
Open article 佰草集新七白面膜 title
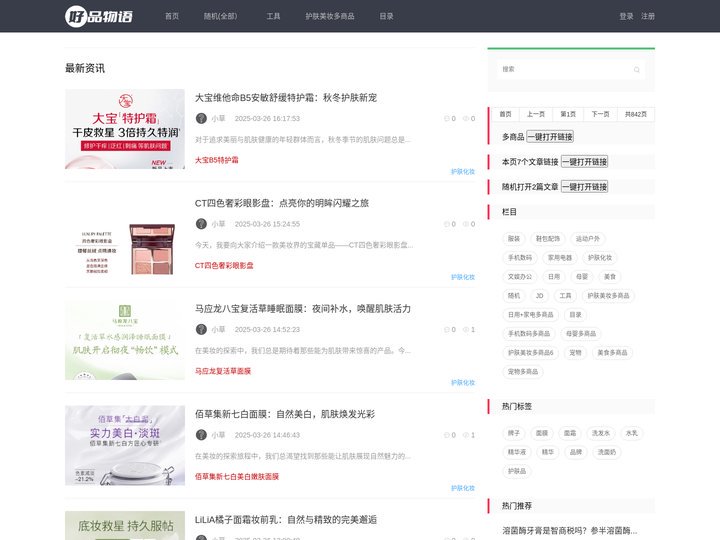(x=285, y=414)
